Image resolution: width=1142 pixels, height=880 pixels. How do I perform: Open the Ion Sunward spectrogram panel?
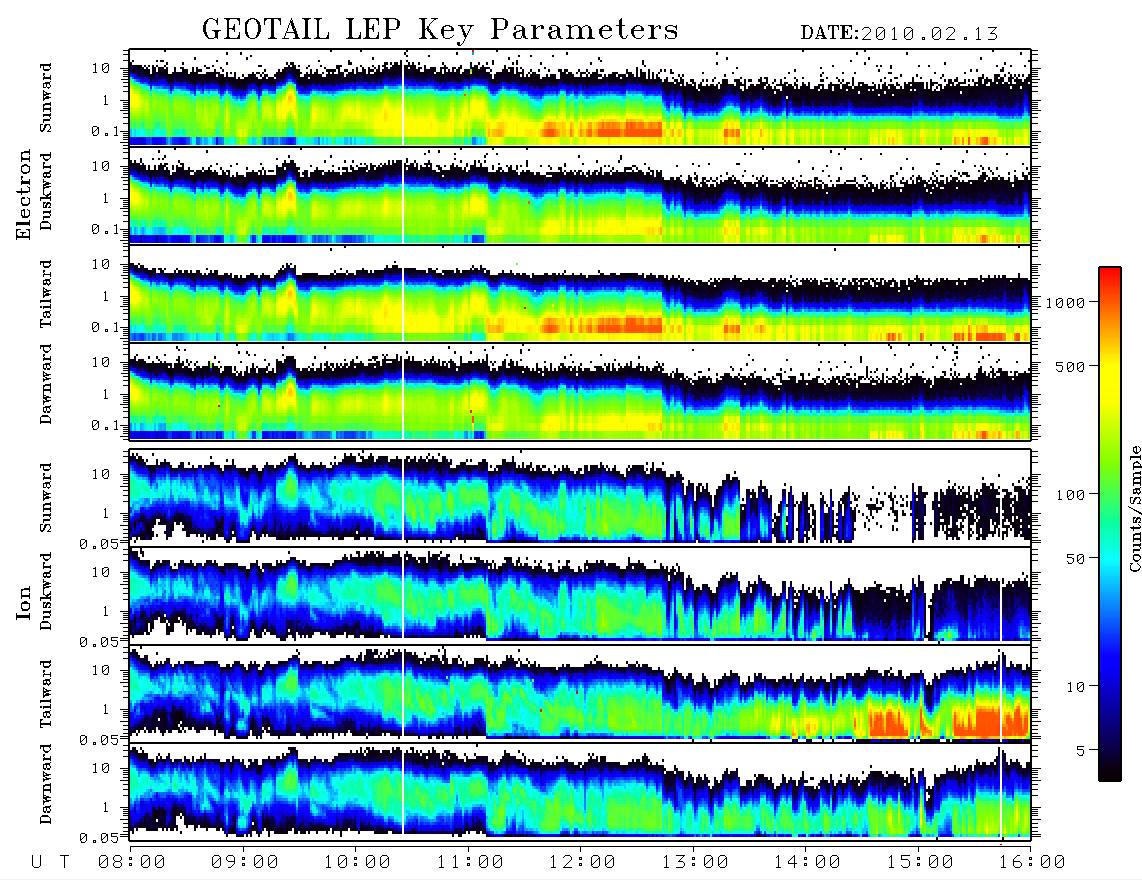[x=580, y=496]
